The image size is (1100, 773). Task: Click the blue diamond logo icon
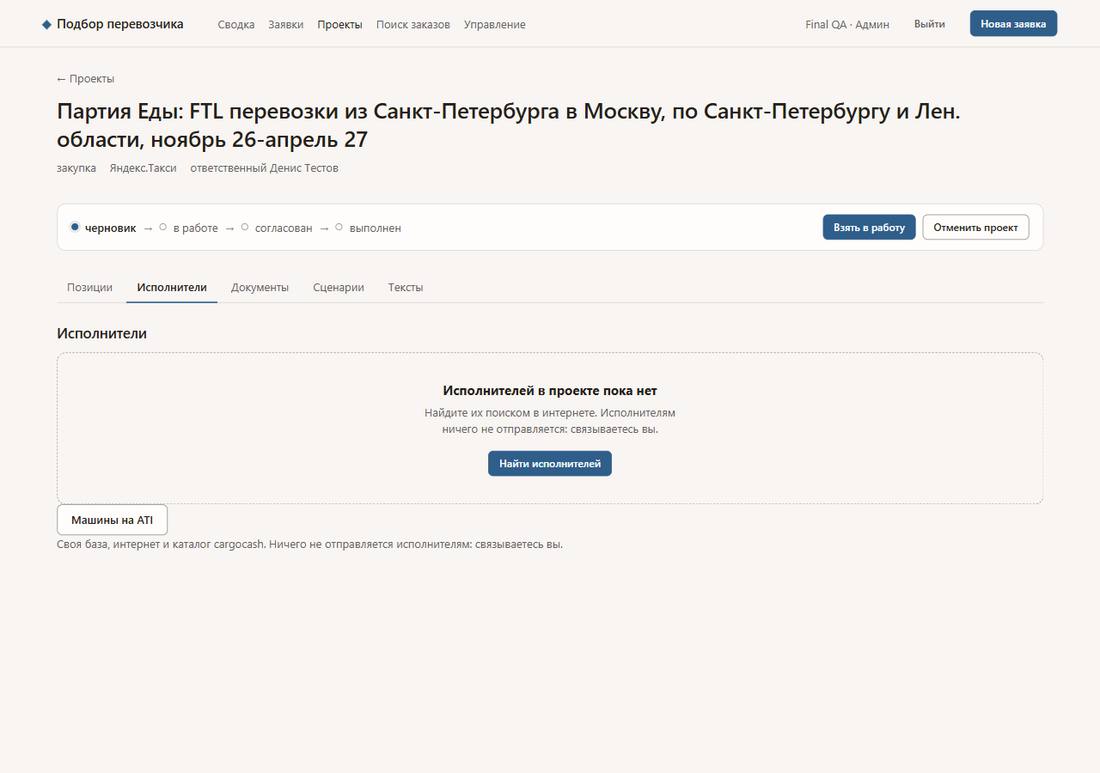pyautogui.click(x=46, y=25)
